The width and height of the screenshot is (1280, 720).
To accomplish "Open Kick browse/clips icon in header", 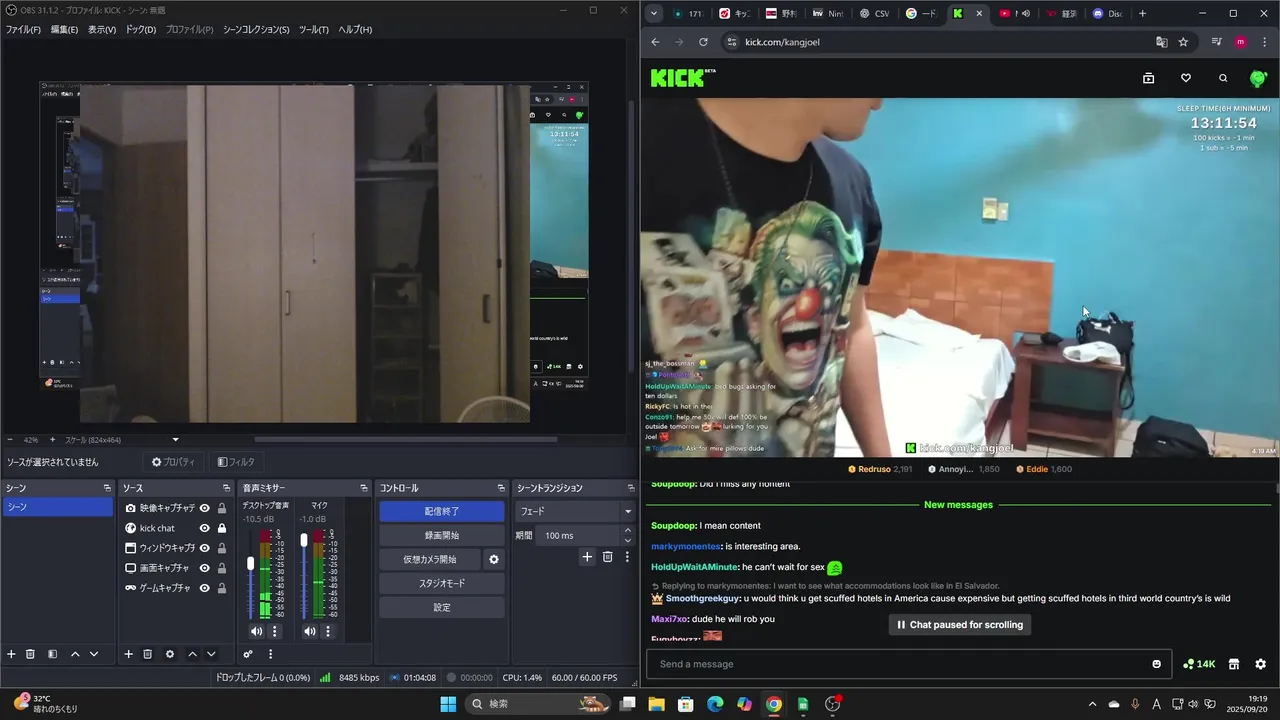I will tap(1148, 78).
